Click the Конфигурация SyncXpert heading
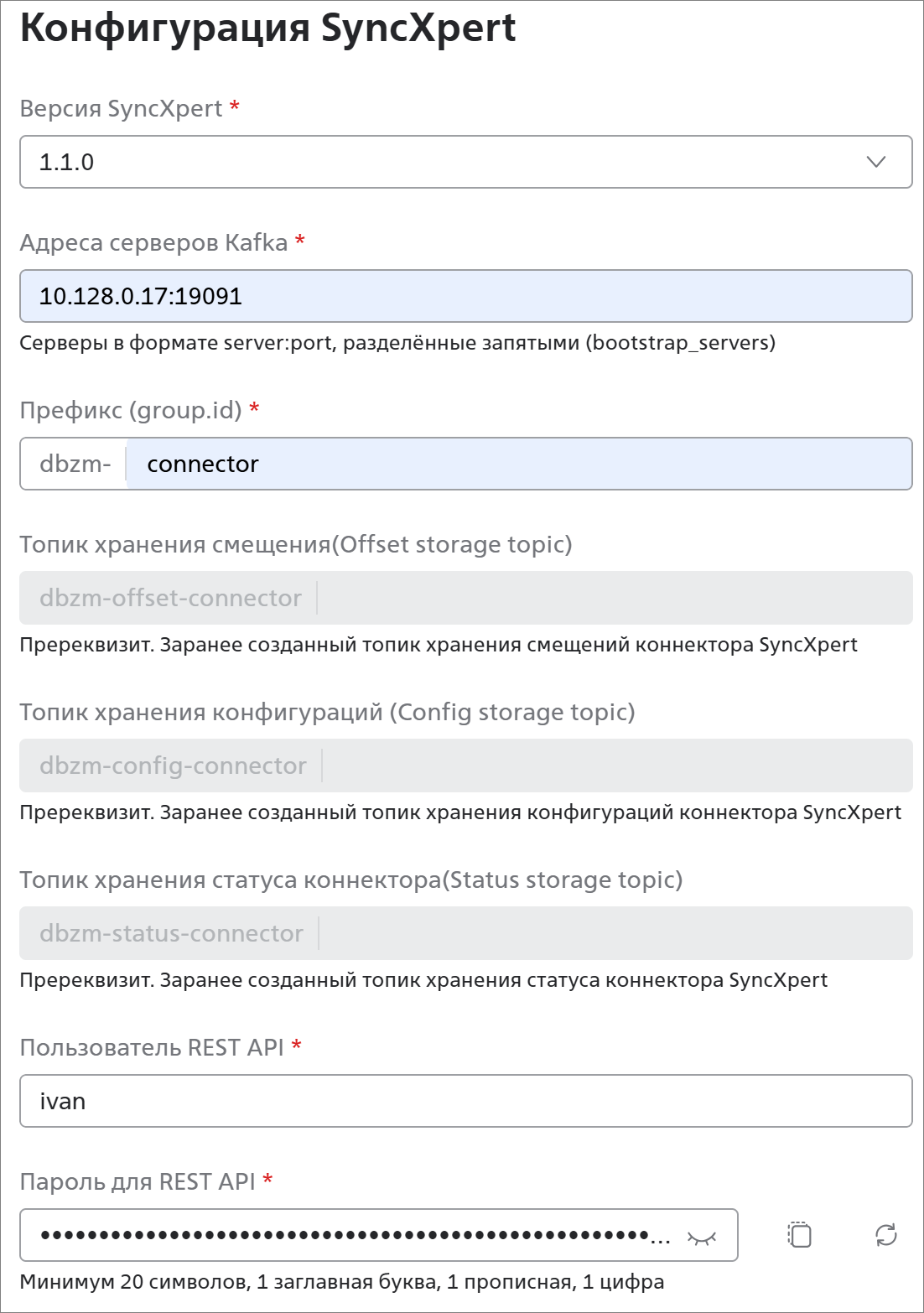This screenshot has width=924, height=1313. tap(268, 29)
